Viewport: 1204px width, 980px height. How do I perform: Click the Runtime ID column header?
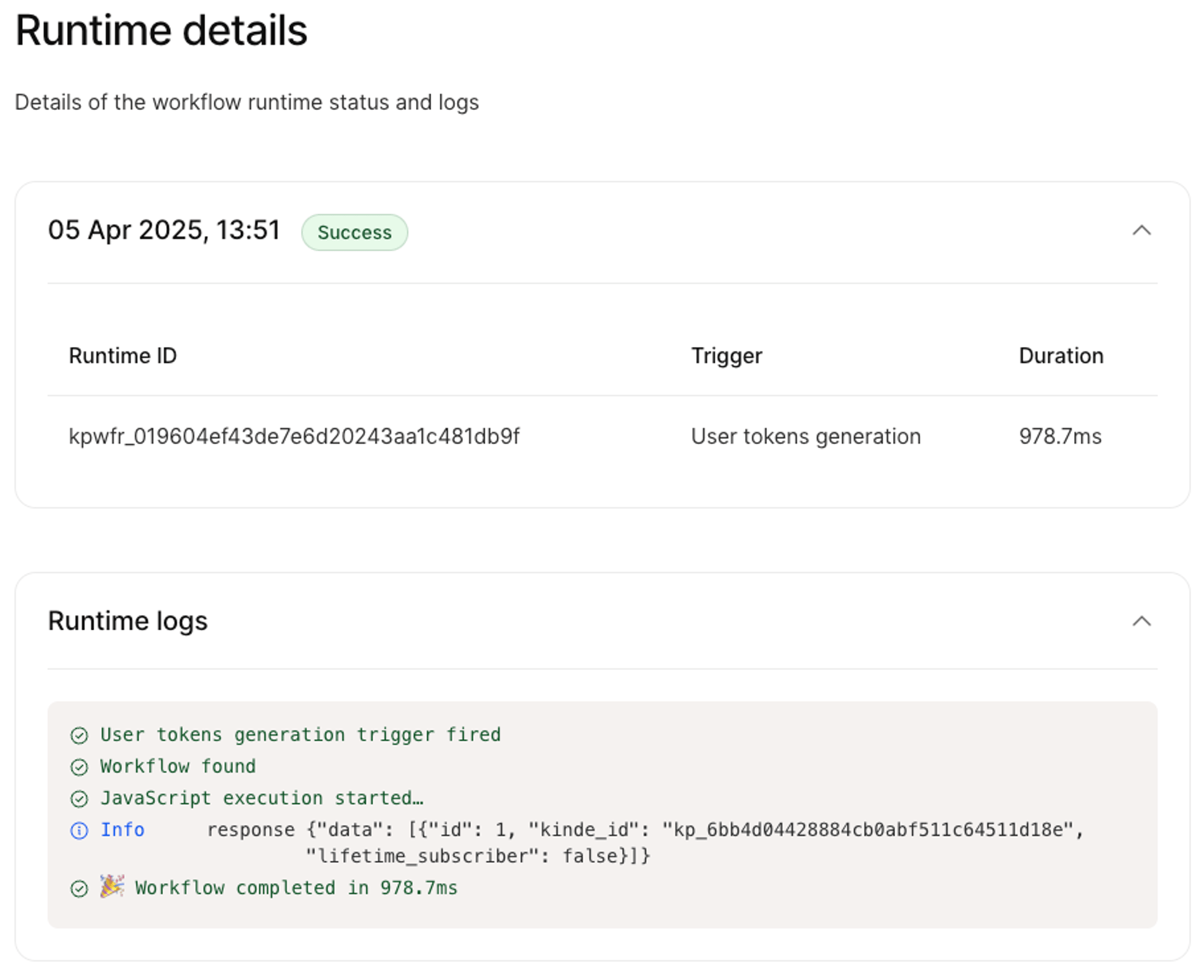(123, 356)
